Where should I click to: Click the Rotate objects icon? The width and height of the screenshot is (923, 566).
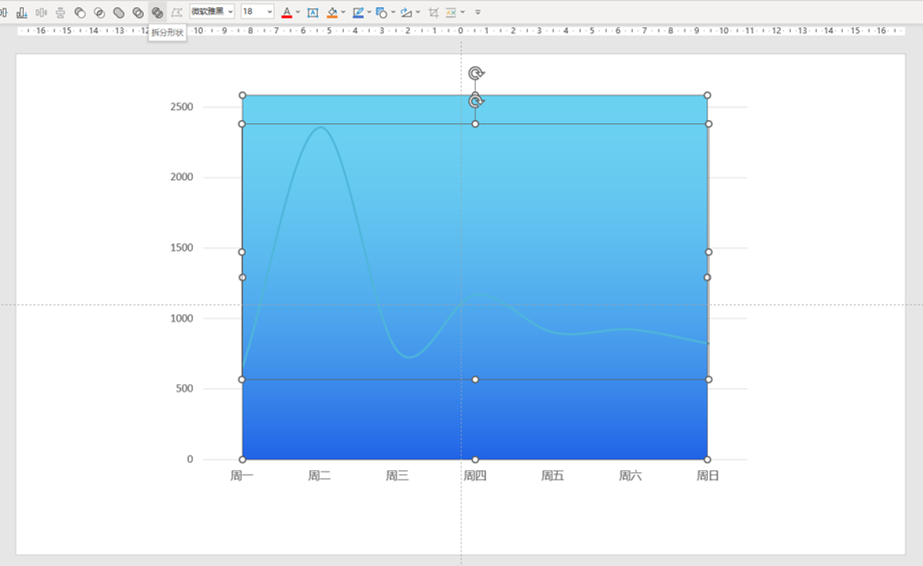tap(406, 12)
